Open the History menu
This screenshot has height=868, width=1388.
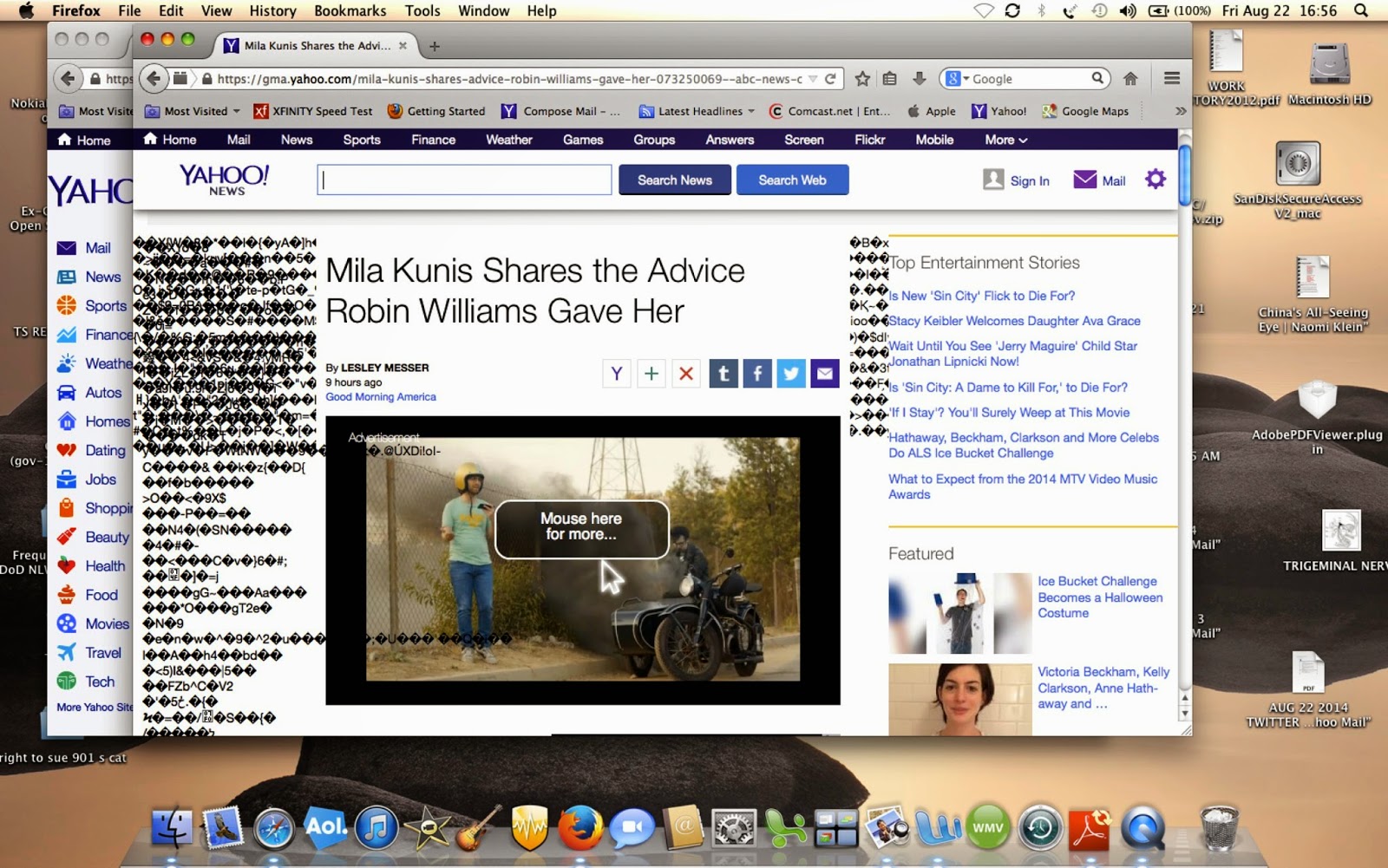(272, 10)
